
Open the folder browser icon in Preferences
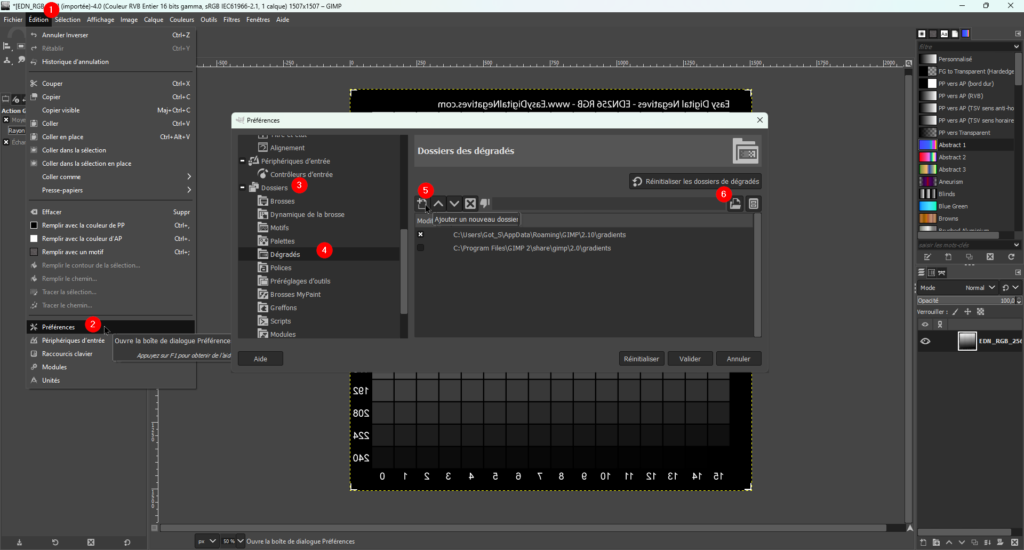click(x=735, y=204)
